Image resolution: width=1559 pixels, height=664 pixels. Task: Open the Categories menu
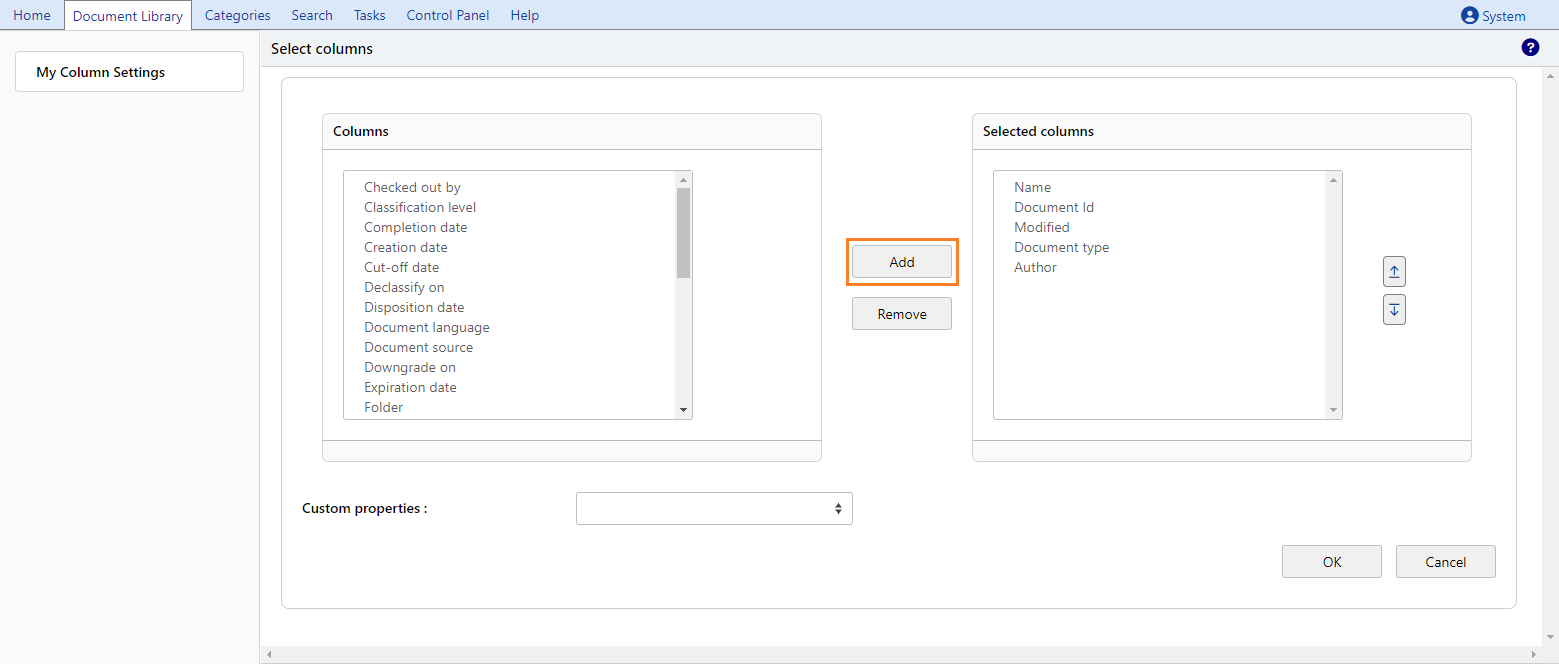(237, 15)
